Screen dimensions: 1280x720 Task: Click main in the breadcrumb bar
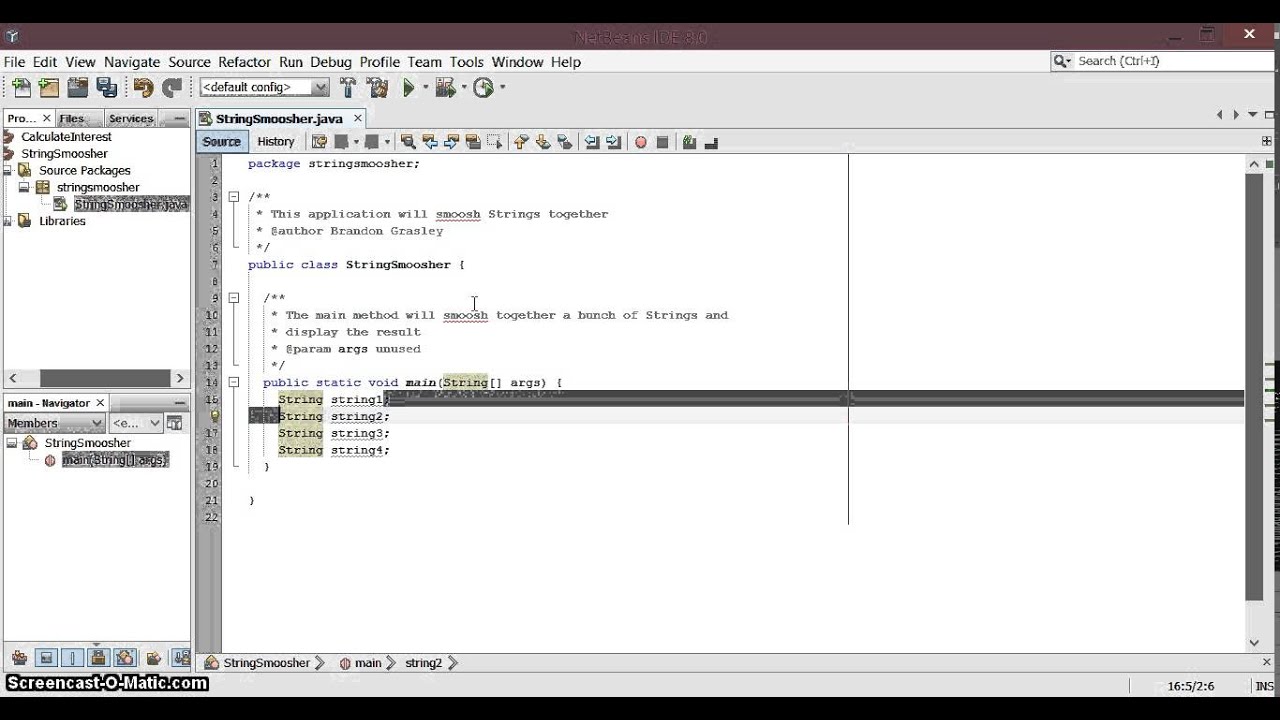pyautogui.click(x=368, y=663)
